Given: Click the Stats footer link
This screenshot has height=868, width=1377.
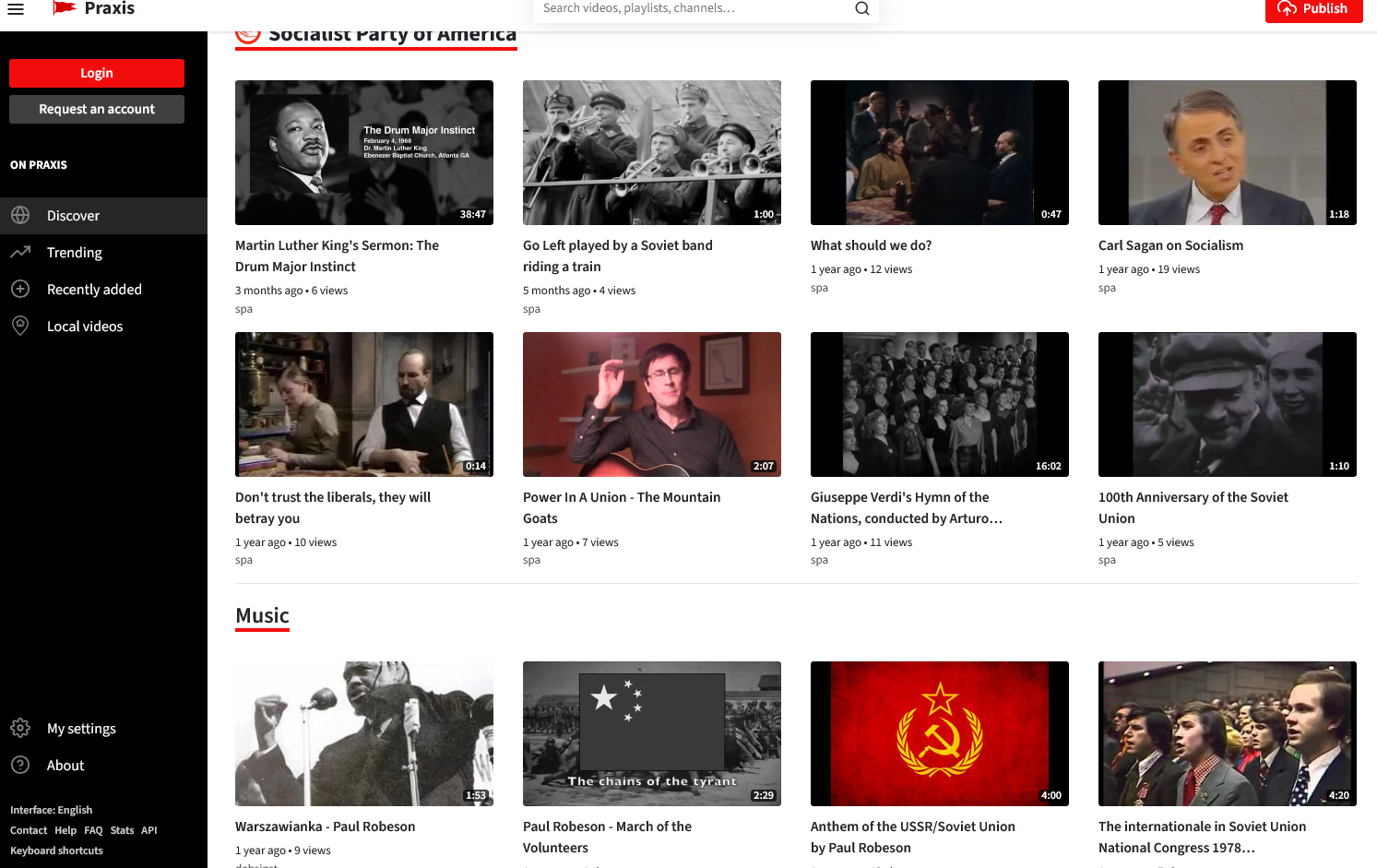Looking at the screenshot, I should tap(123, 830).
